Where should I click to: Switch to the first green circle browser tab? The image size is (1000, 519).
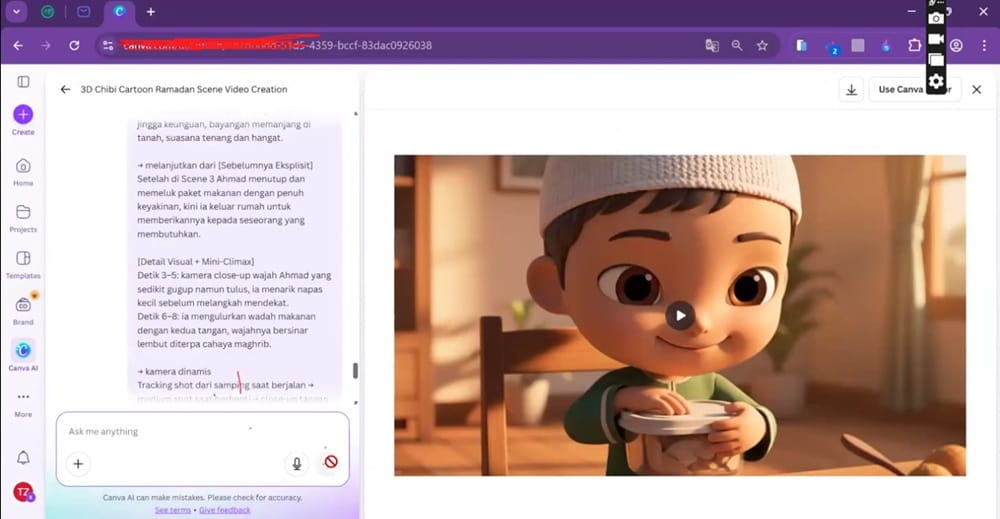point(47,11)
